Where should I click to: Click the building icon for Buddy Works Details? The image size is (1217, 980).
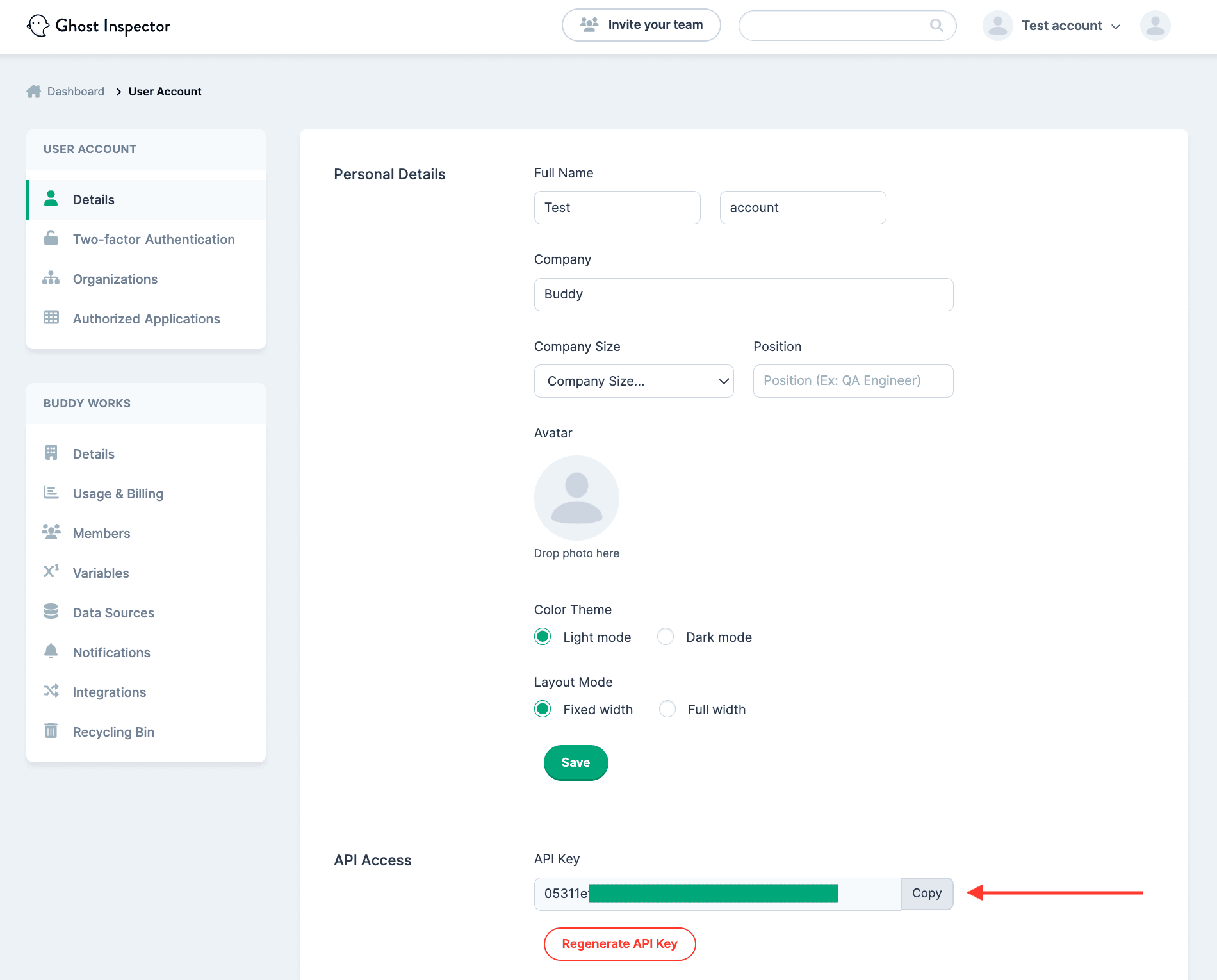[51, 453]
